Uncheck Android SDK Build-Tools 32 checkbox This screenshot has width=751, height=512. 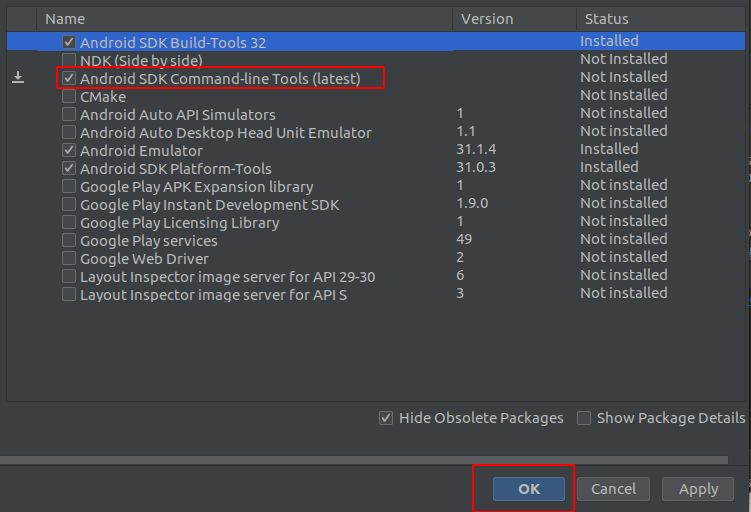click(69, 42)
